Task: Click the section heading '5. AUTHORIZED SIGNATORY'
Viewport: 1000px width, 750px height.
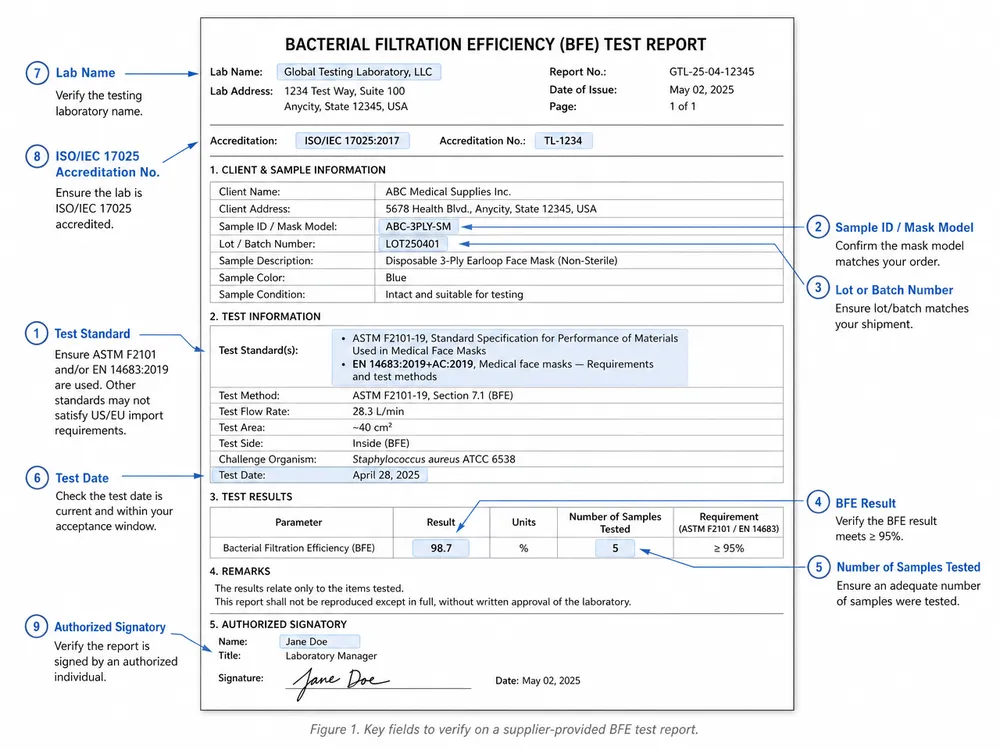Action: click(278, 624)
